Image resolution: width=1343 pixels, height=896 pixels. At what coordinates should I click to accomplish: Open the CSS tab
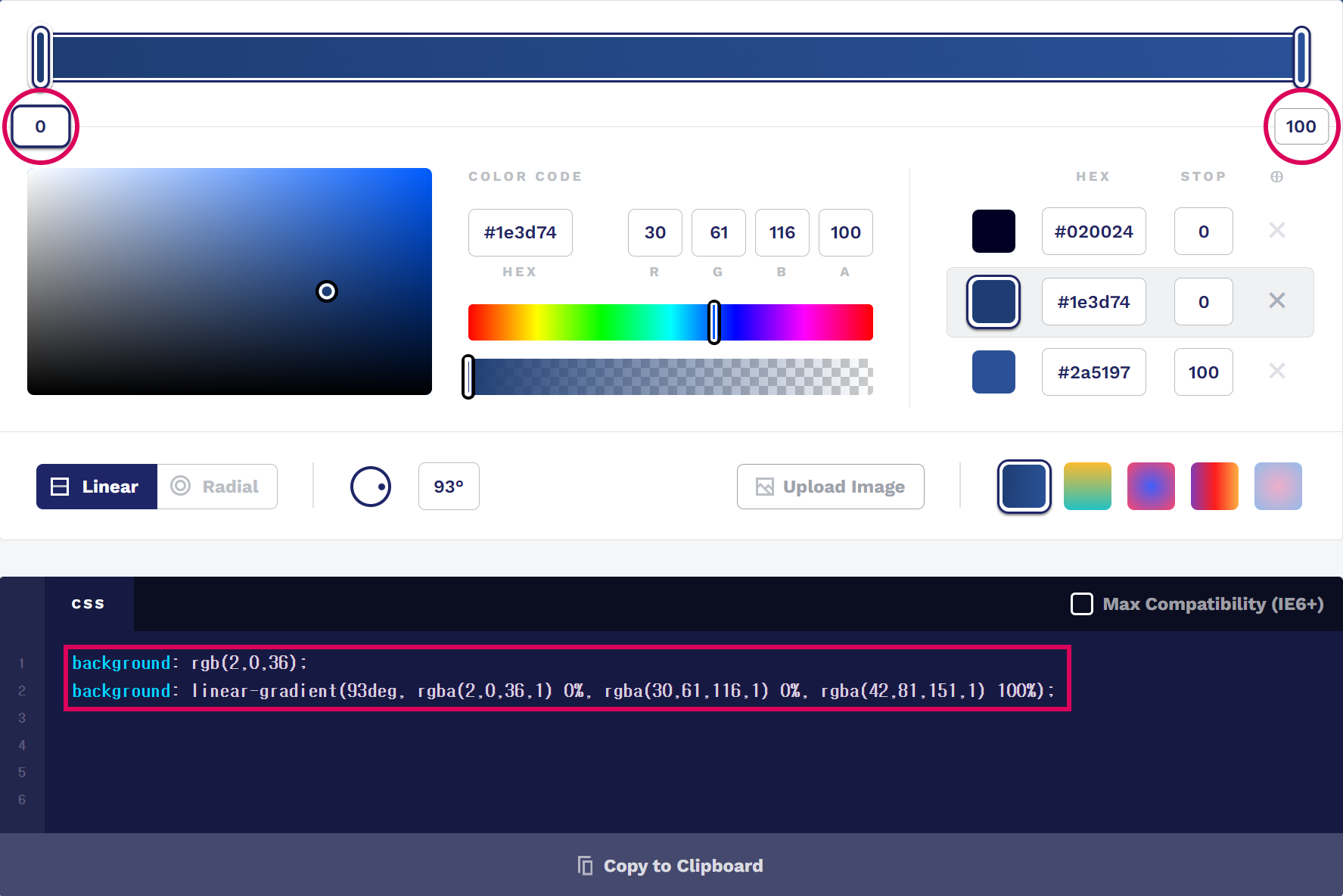pyautogui.click(x=89, y=604)
